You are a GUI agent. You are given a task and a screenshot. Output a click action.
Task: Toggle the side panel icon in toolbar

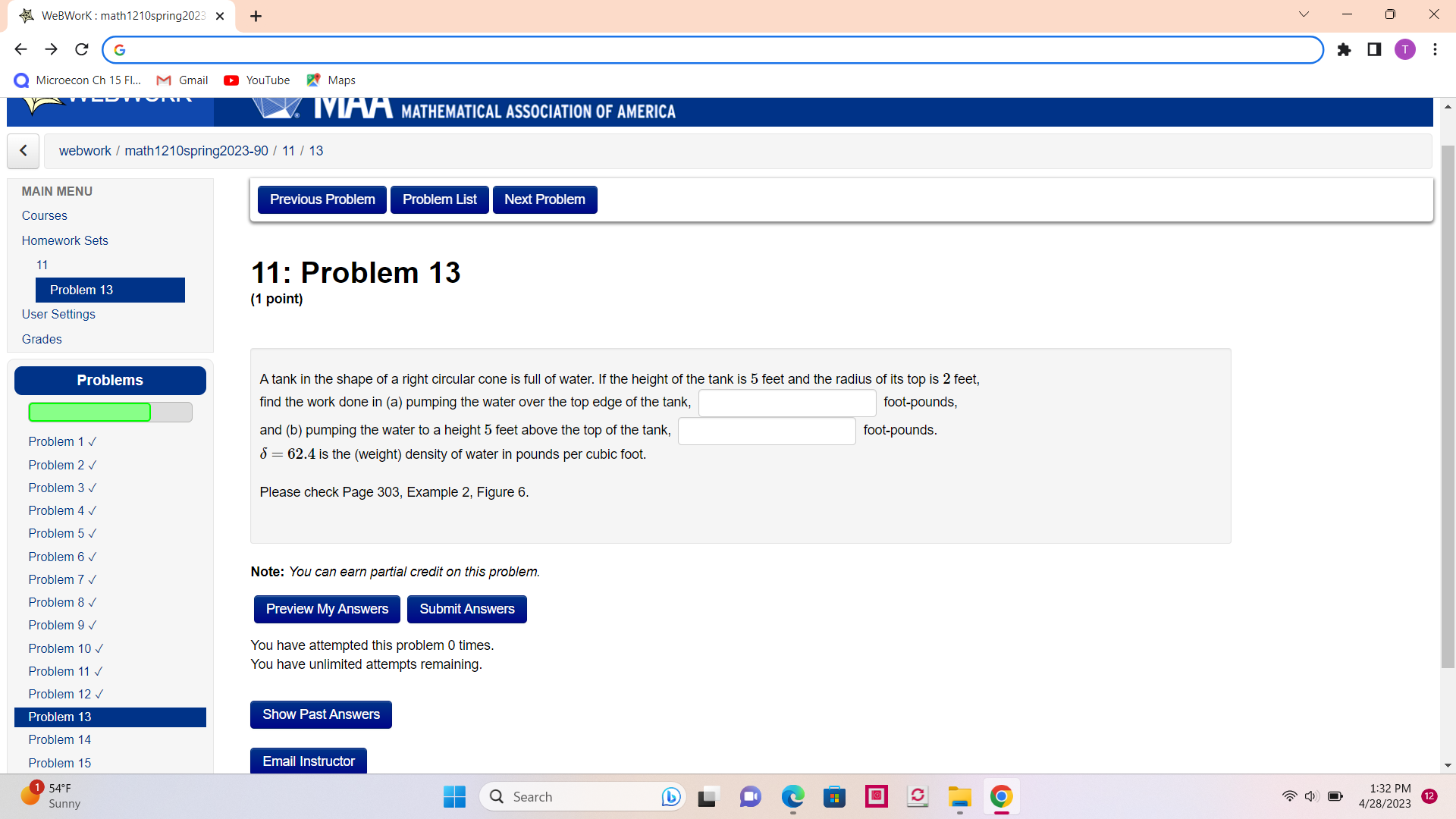click(x=1374, y=49)
